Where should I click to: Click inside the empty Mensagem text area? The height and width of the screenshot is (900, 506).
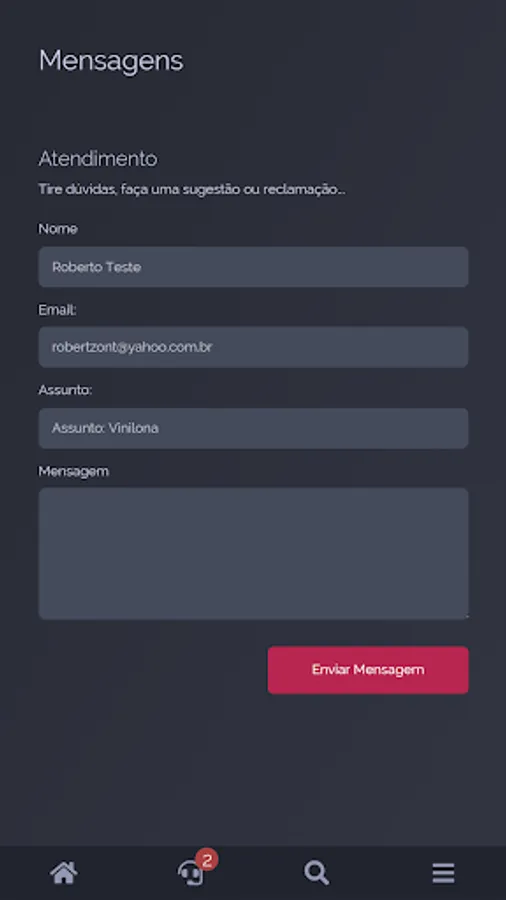(x=253, y=553)
